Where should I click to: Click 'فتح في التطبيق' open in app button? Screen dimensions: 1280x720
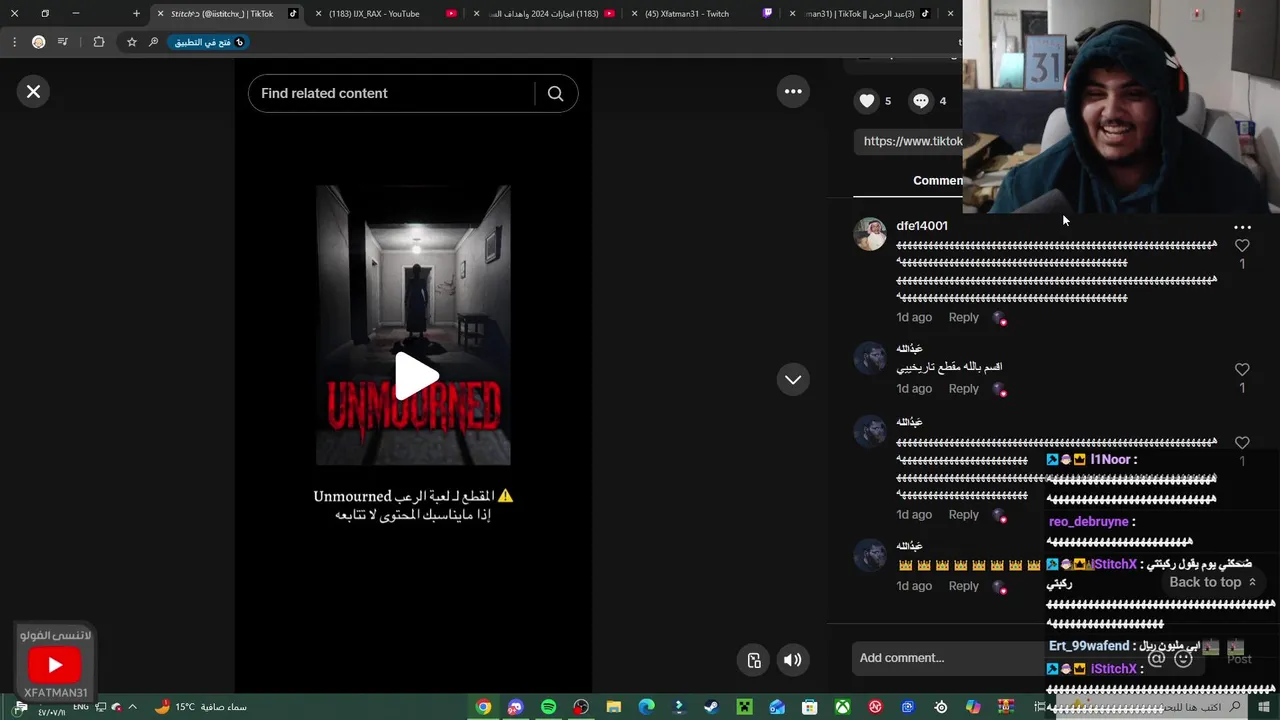[x=208, y=42]
